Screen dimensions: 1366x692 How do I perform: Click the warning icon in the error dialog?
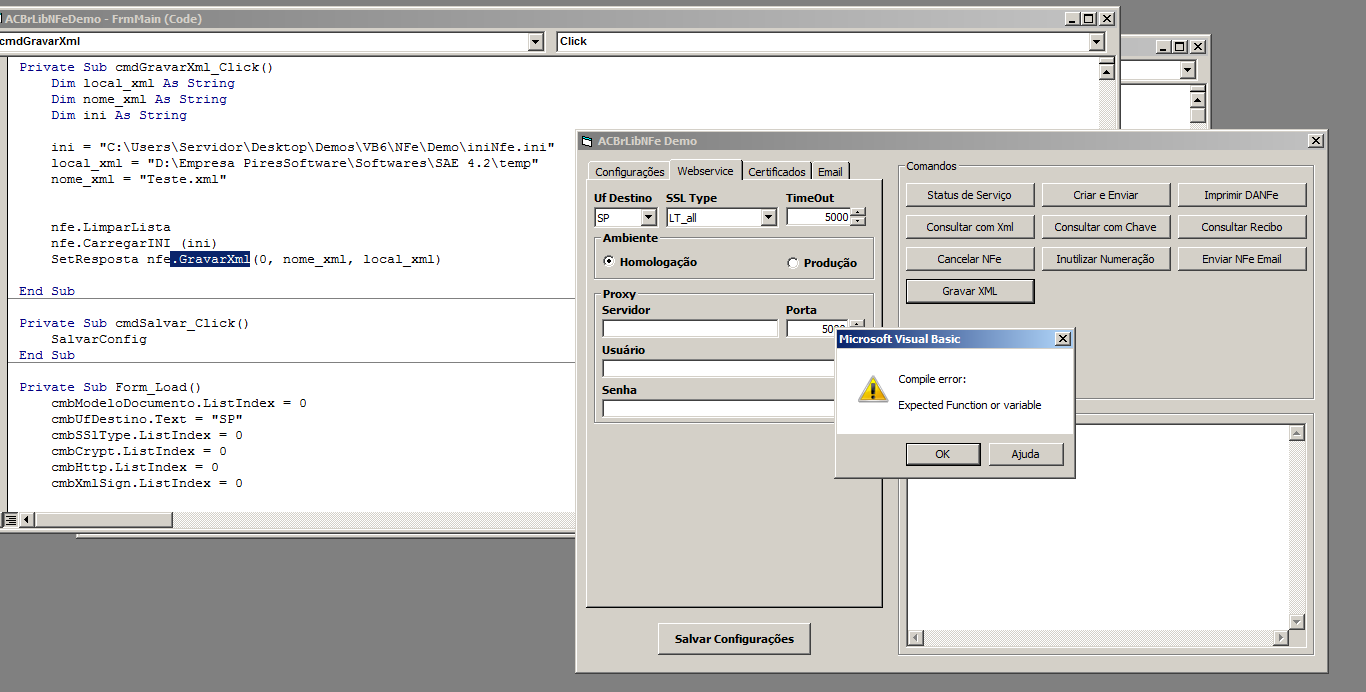click(872, 389)
